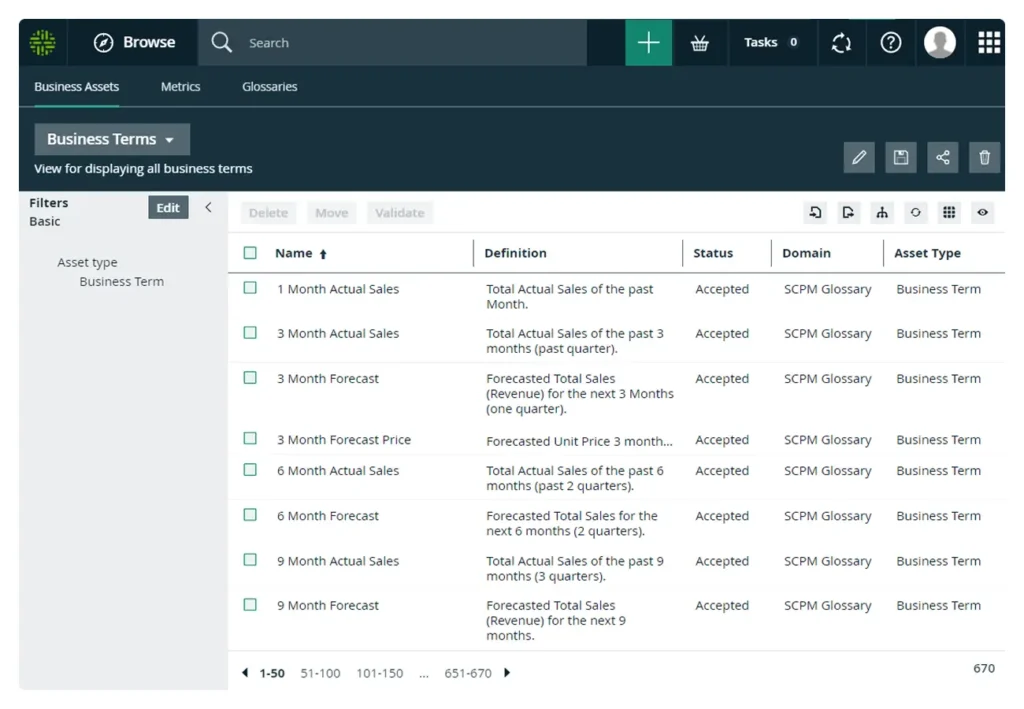Tick the checkbox for 1 Month Actual Sales
Viewport: 1024px width, 709px height.
click(x=250, y=288)
